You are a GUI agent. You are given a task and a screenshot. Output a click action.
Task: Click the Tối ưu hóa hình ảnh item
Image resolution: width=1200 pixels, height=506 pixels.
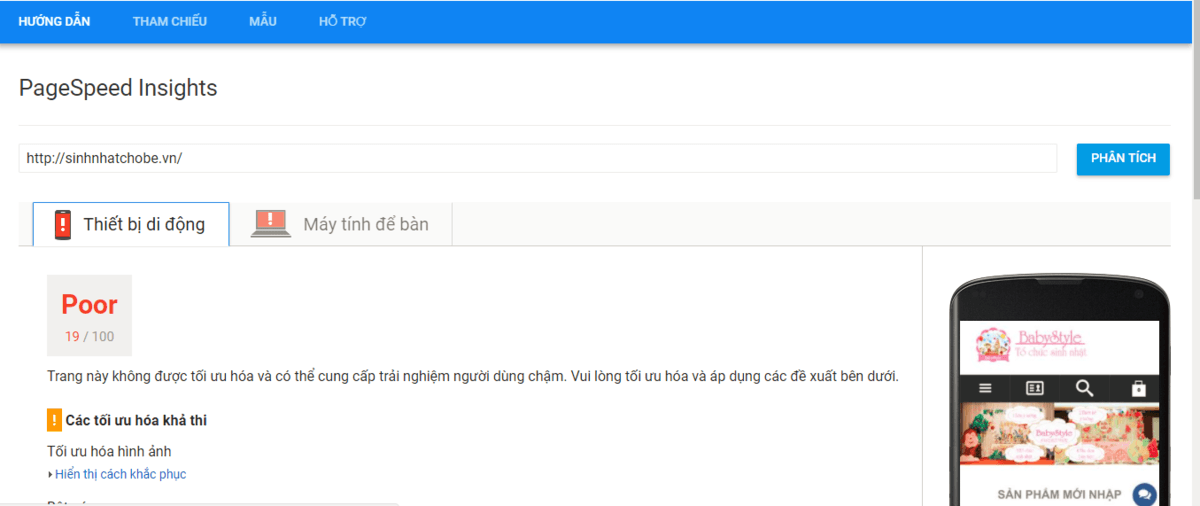coord(109,451)
